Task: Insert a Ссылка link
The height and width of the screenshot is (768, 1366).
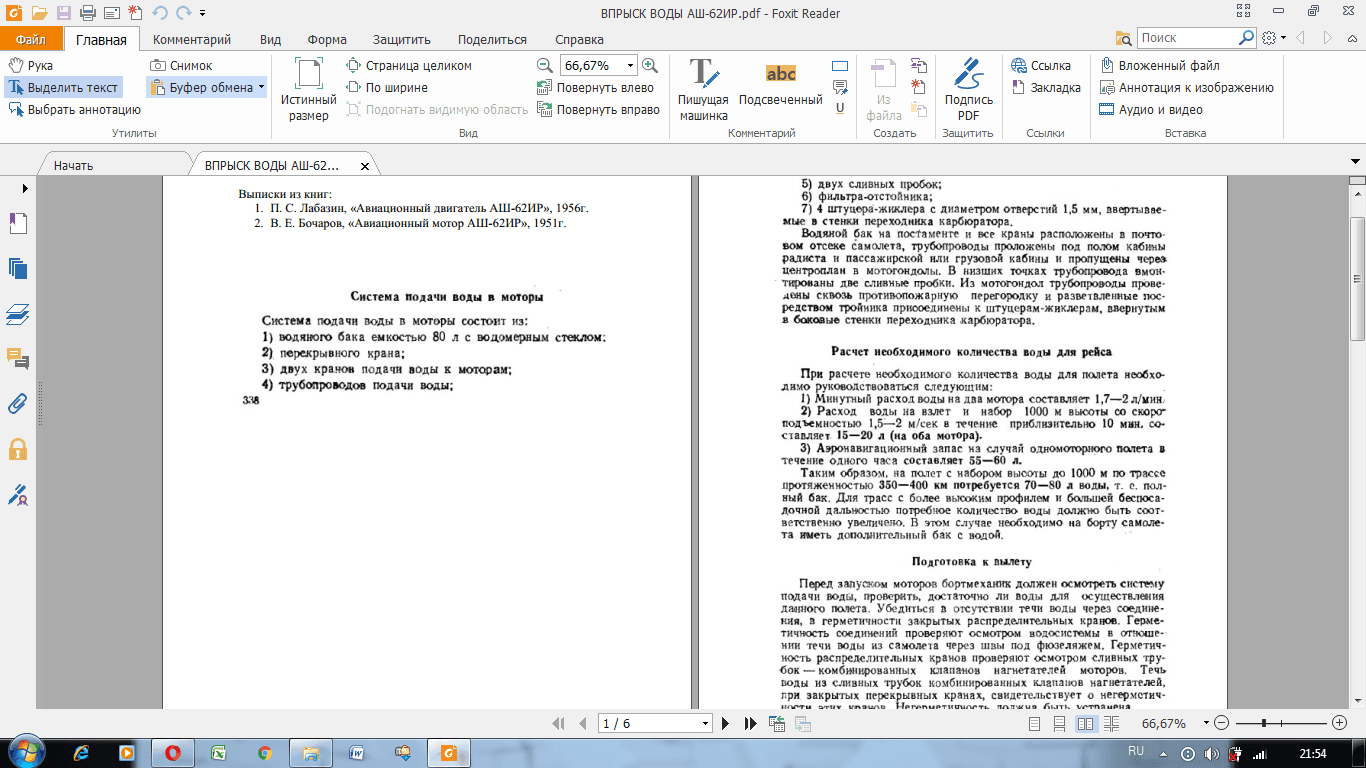Action: 1041,65
